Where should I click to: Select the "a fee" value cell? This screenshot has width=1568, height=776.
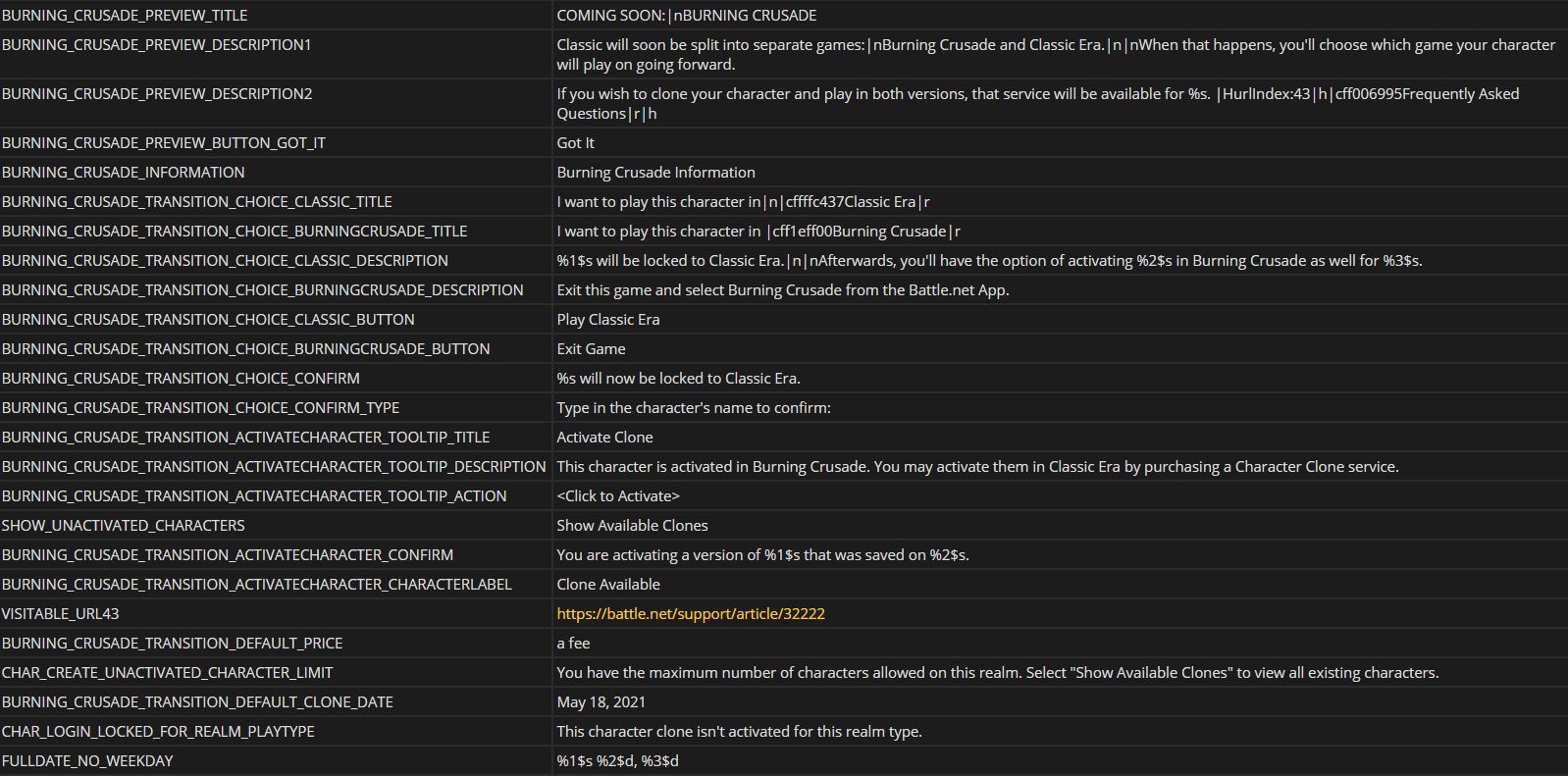[x=573, y=644]
